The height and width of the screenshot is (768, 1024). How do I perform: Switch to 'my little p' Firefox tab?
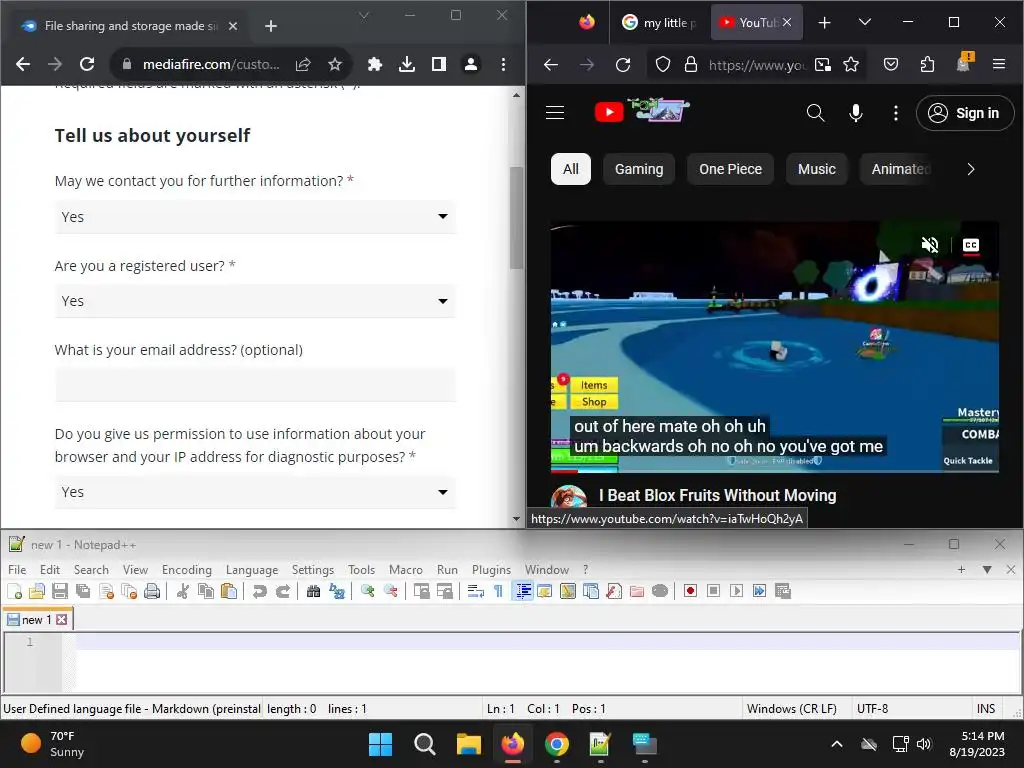(660, 22)
